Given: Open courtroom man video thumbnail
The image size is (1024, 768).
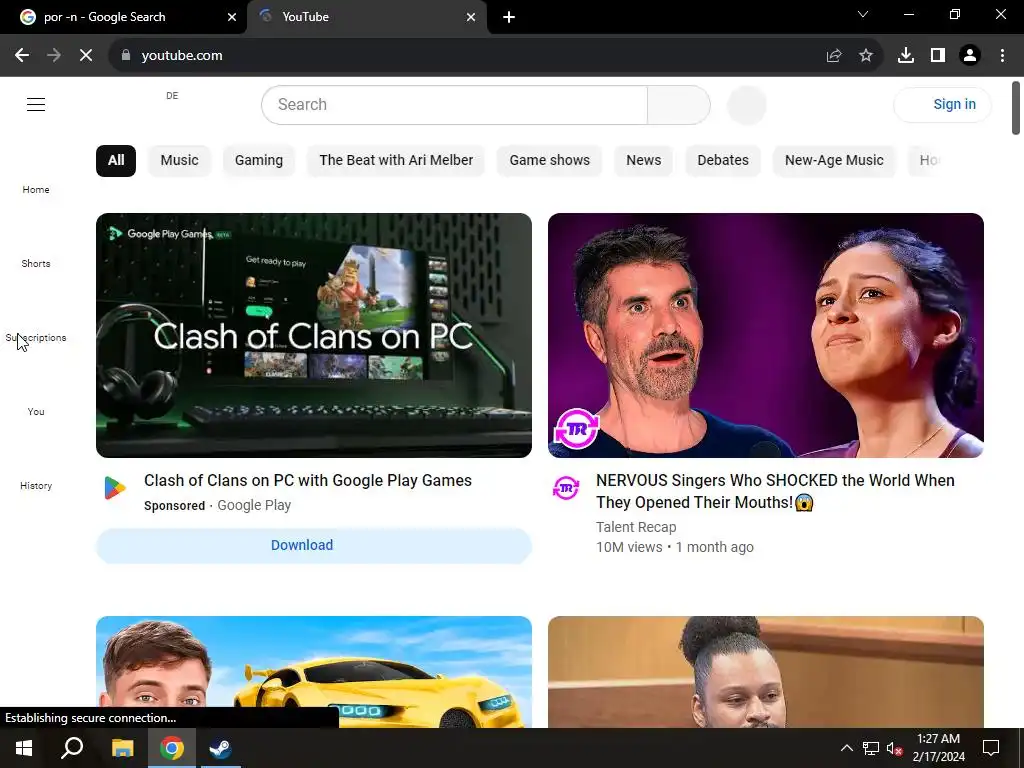Looking at the screenshot, I should tap(765, 672).
